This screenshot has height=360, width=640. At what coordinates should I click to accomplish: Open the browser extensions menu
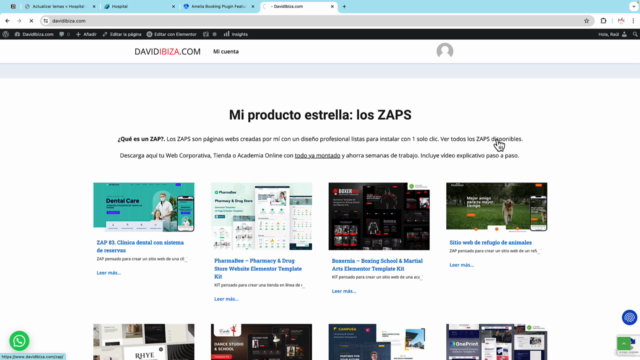point(604,21)
